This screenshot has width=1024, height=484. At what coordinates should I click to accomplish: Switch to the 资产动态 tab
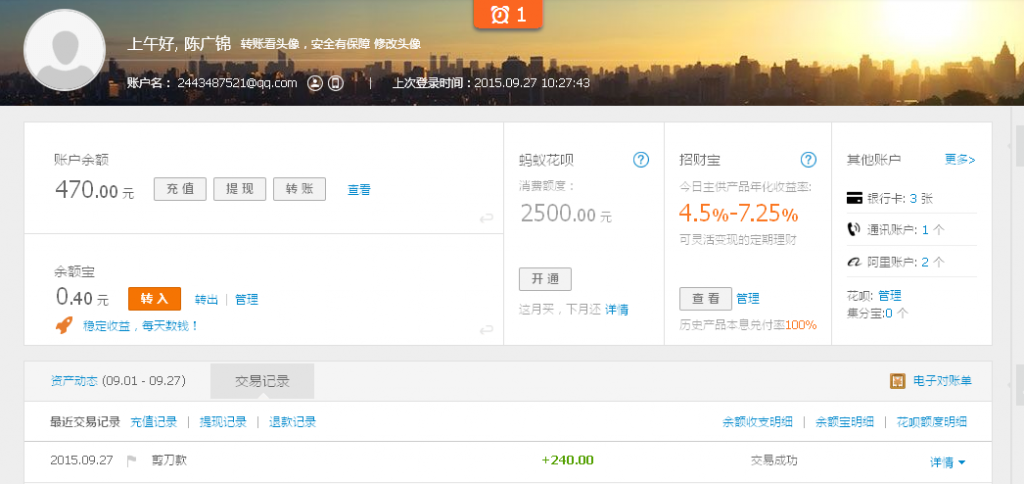pyautogui.click(x=118, y=381)
